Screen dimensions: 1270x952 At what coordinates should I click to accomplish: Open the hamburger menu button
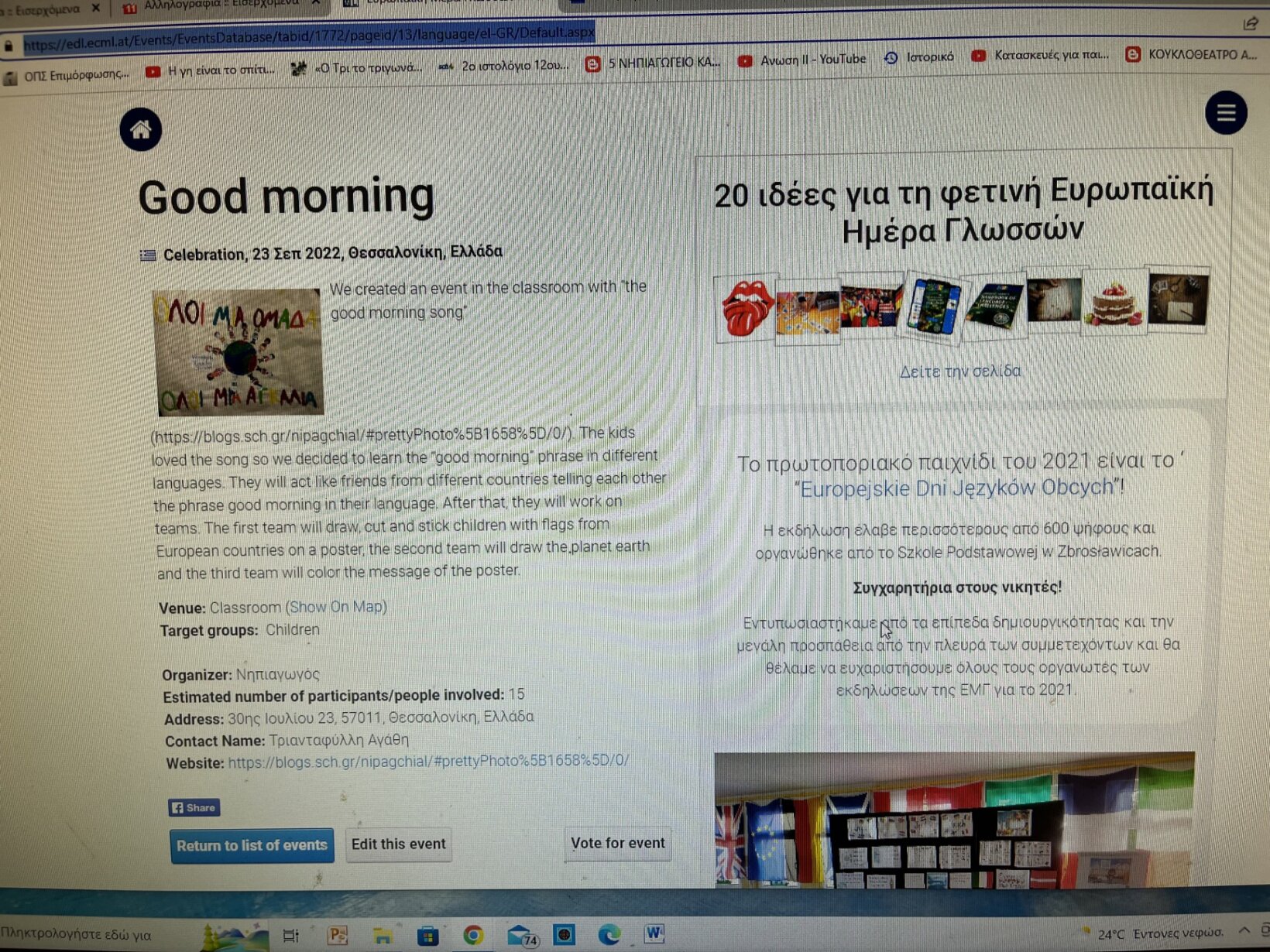point(1225,114)
